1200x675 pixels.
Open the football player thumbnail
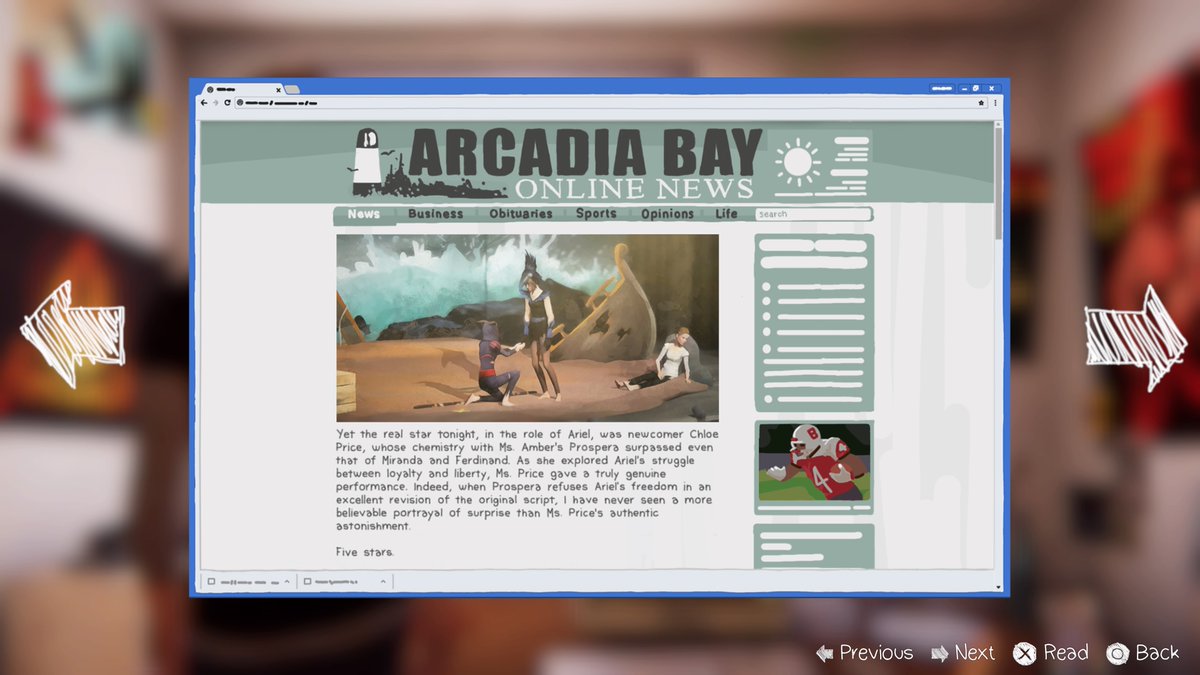(x=813, y=462)
